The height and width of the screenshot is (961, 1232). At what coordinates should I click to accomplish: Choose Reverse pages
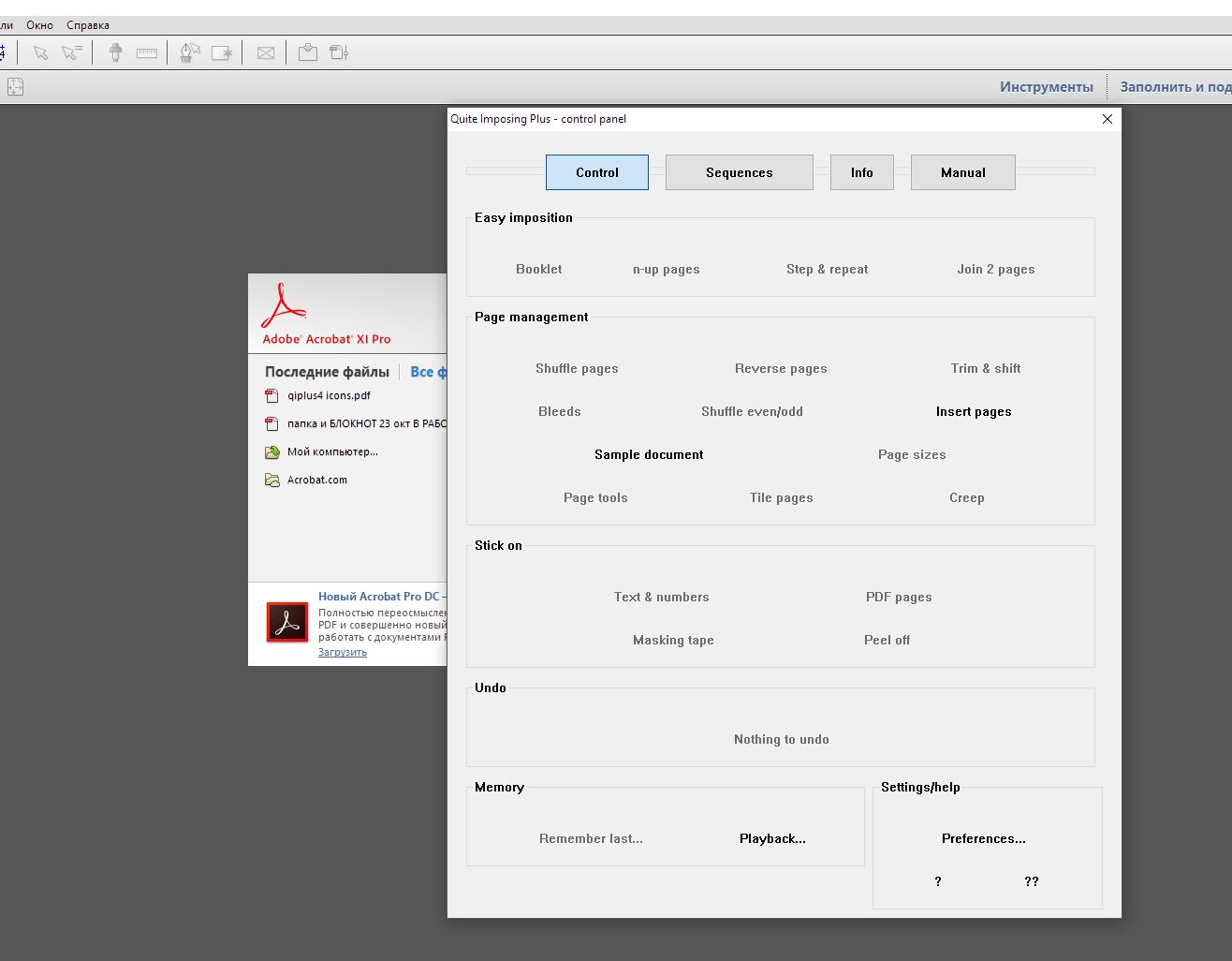[781, 368]
